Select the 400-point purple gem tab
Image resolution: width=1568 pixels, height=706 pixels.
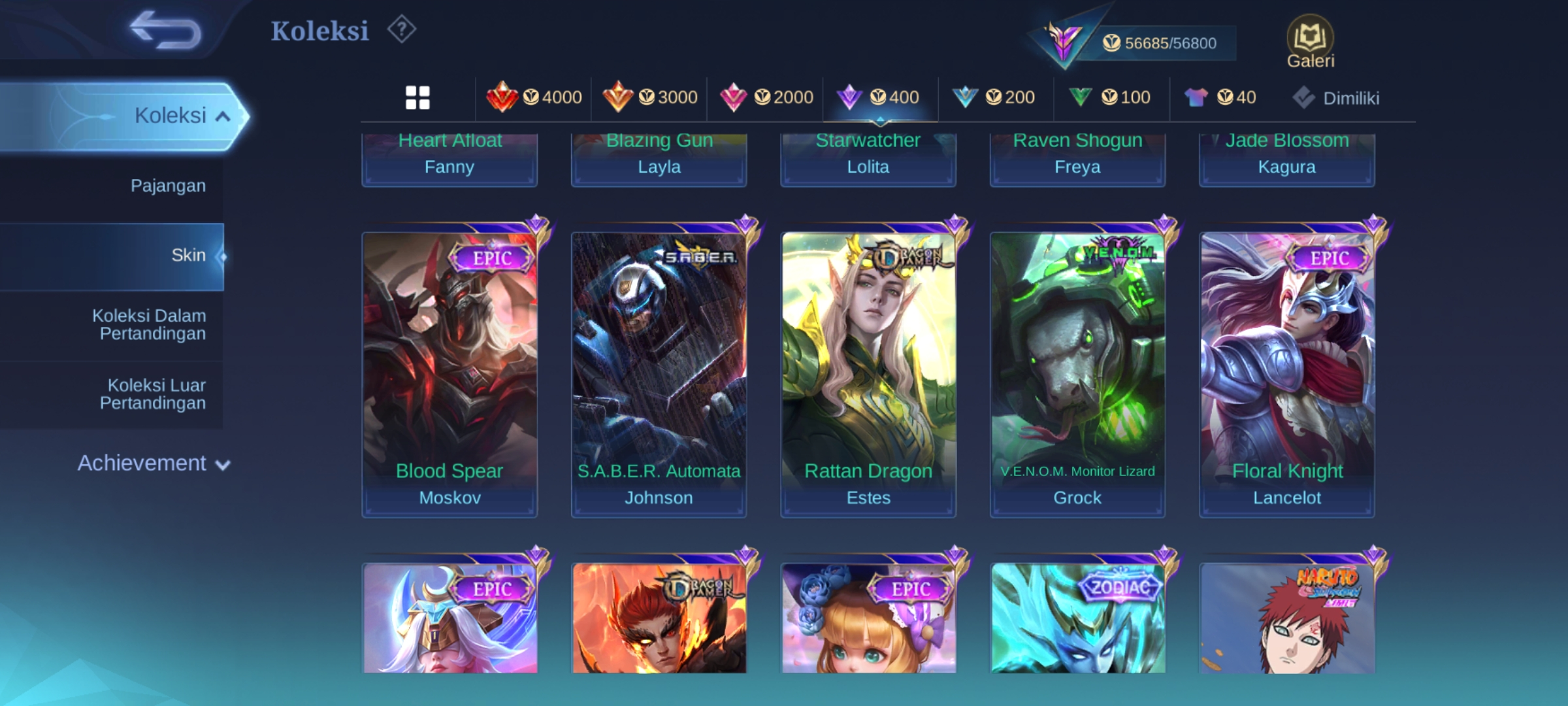pos(880,97)
